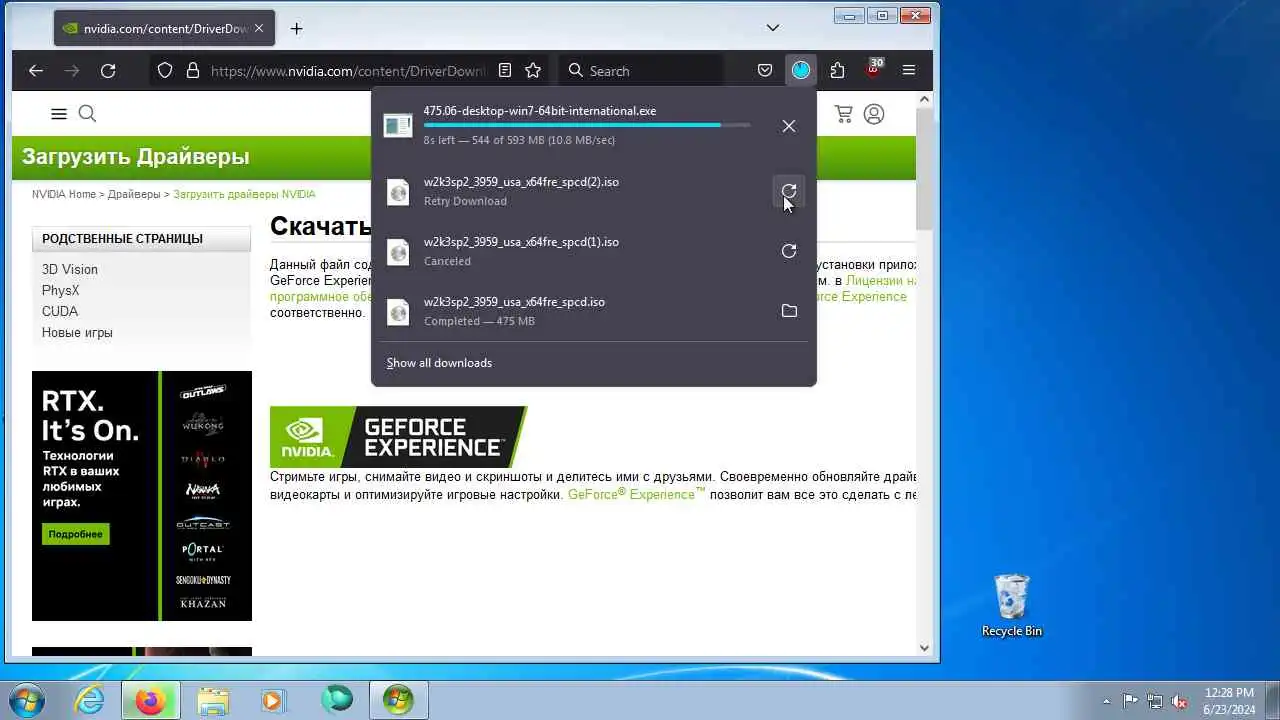
Task: Bookmark this page with the star icon
Action: tap(533, 71)
